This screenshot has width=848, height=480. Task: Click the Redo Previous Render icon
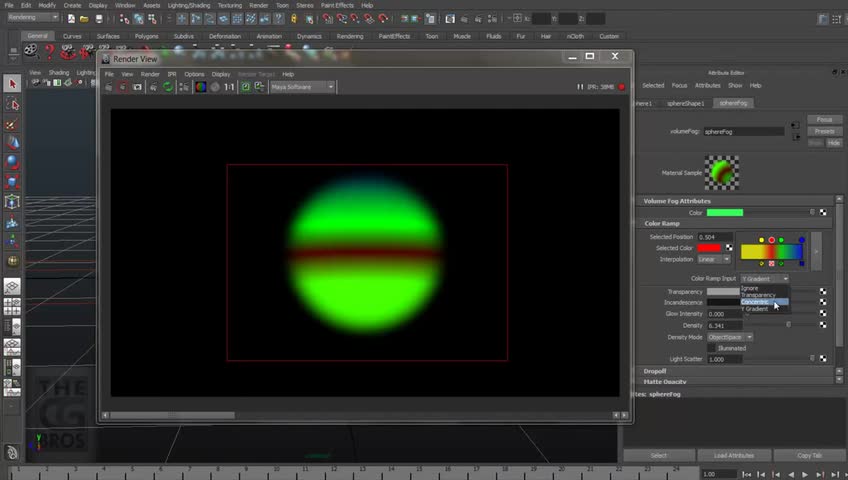109,87
